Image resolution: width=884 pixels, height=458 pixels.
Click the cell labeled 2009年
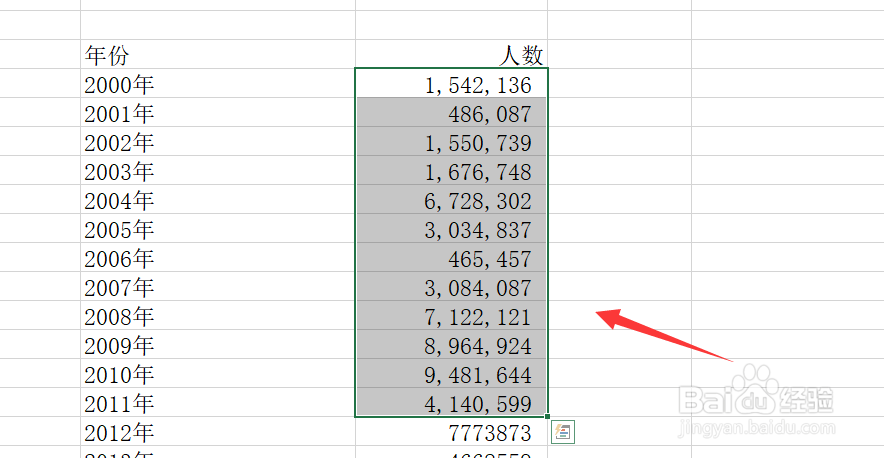tap(218, 345)
